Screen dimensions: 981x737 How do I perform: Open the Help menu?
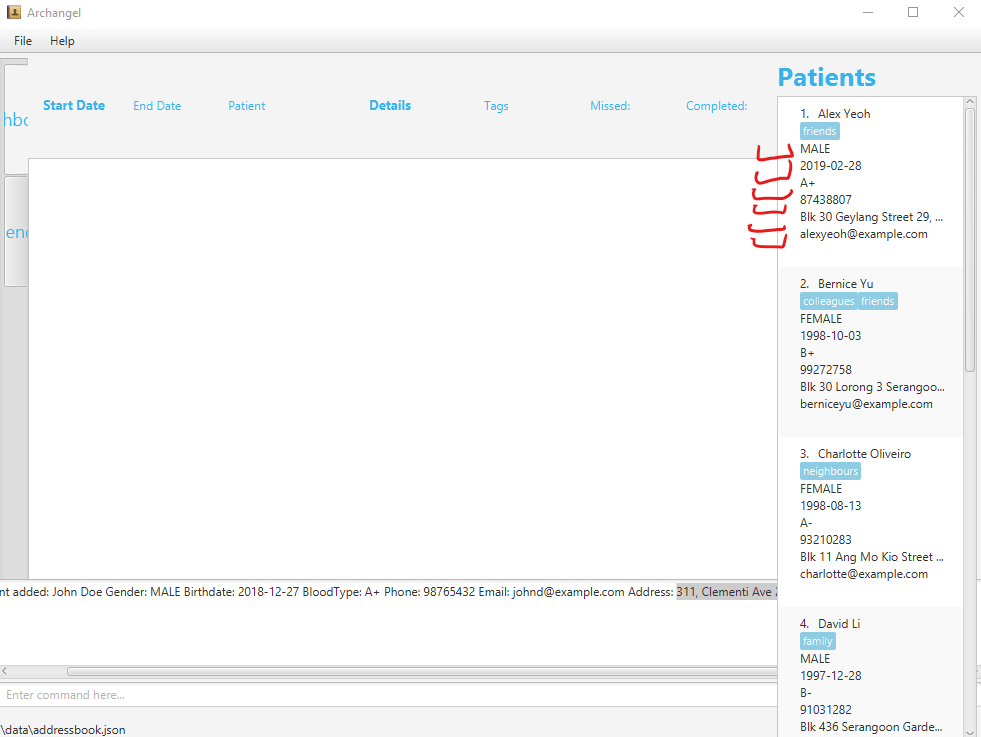click(62, 41)
